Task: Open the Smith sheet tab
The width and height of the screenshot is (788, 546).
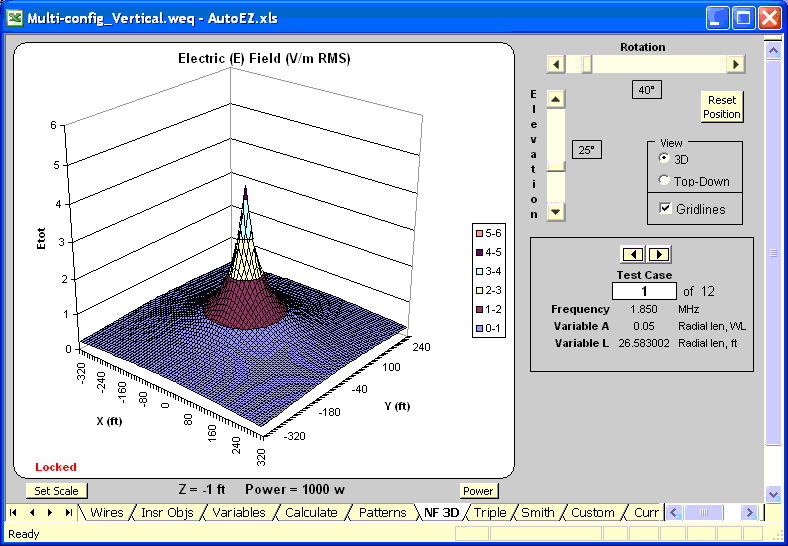Action: pos(537,513)
